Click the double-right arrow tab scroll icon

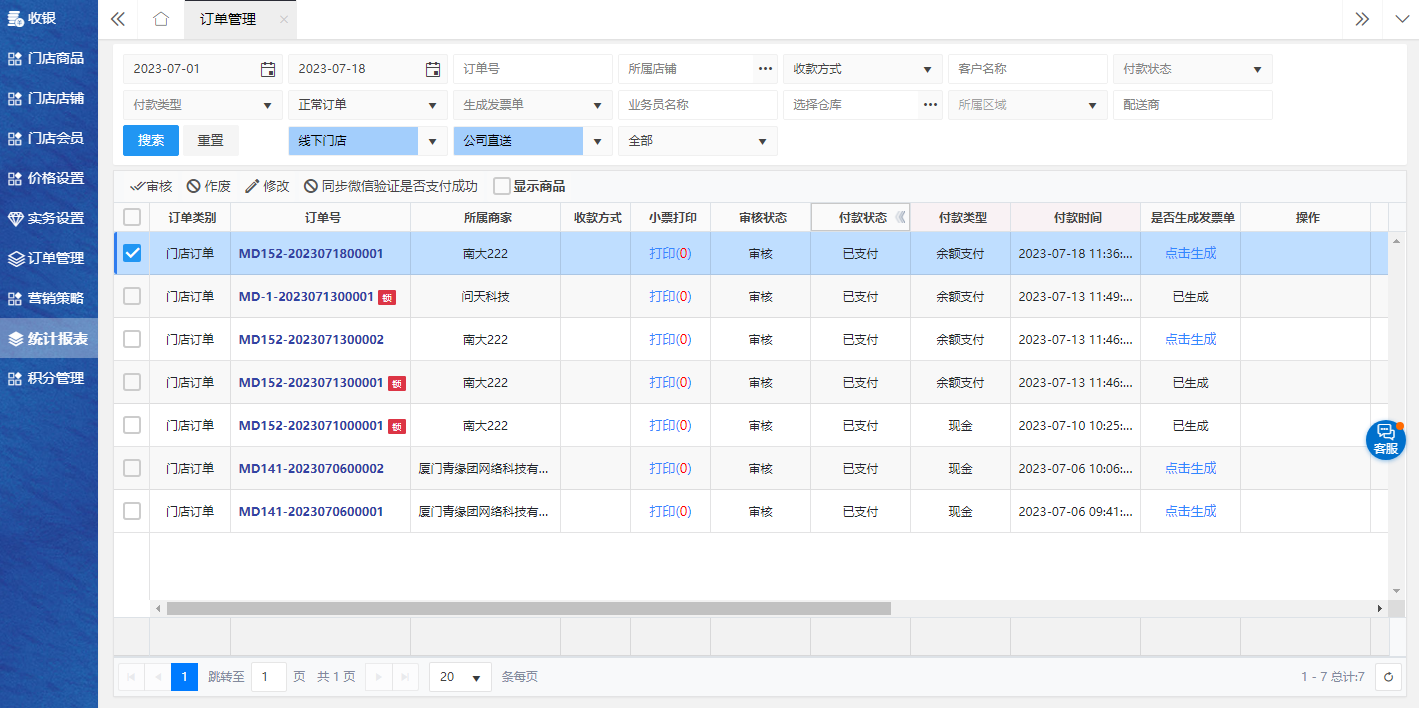tap(1361, 19)
